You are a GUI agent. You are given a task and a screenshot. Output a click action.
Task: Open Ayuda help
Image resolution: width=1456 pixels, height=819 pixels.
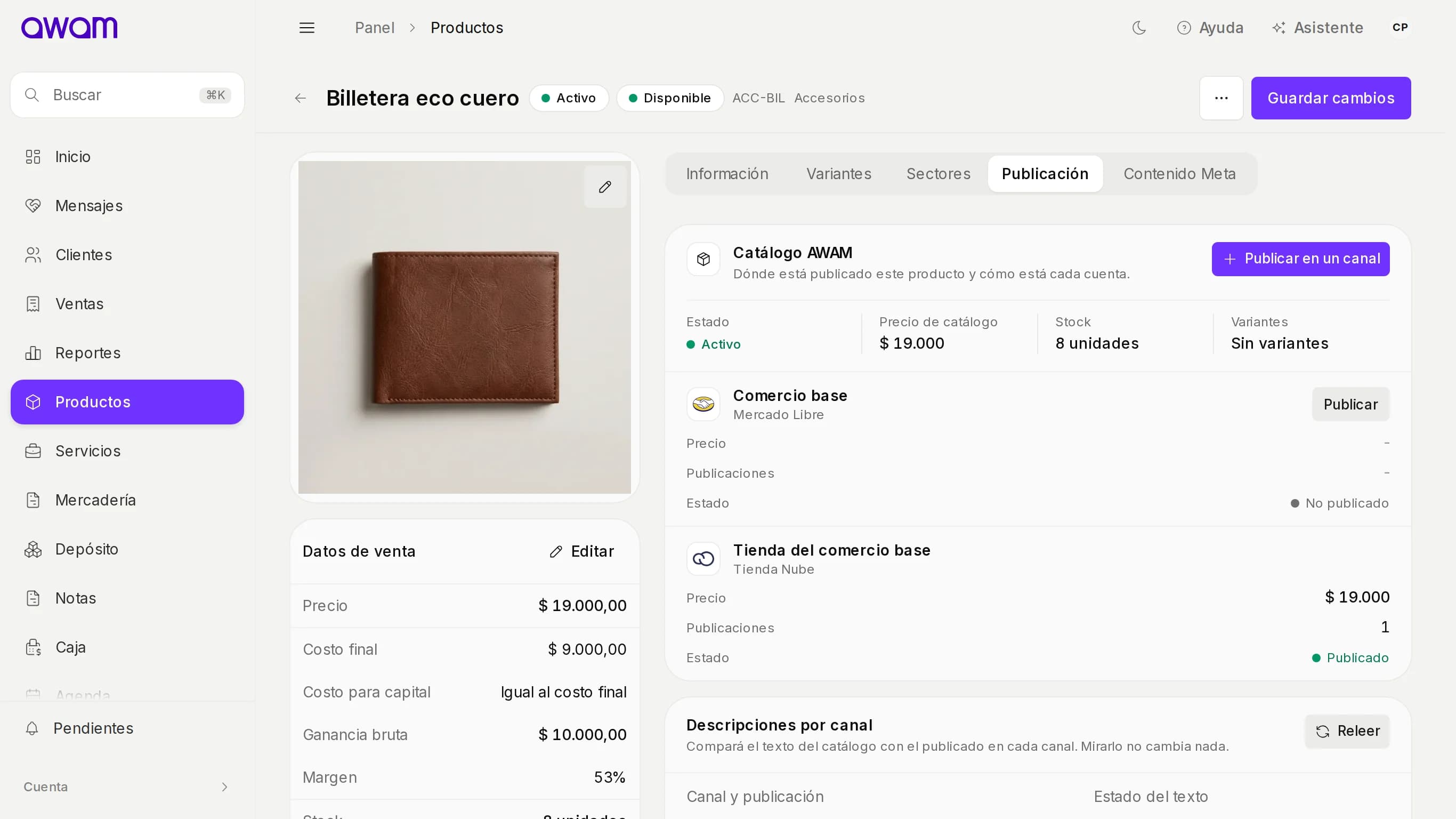coord(1210,28)
